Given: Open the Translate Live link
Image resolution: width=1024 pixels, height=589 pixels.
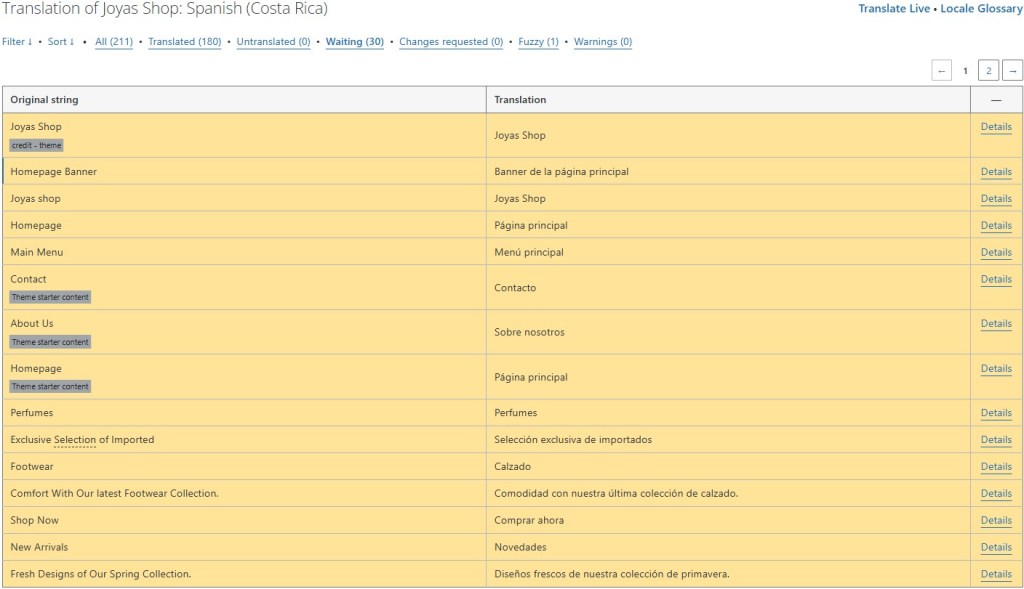Looking at the screenshot, I should click(x=895, y=9).
